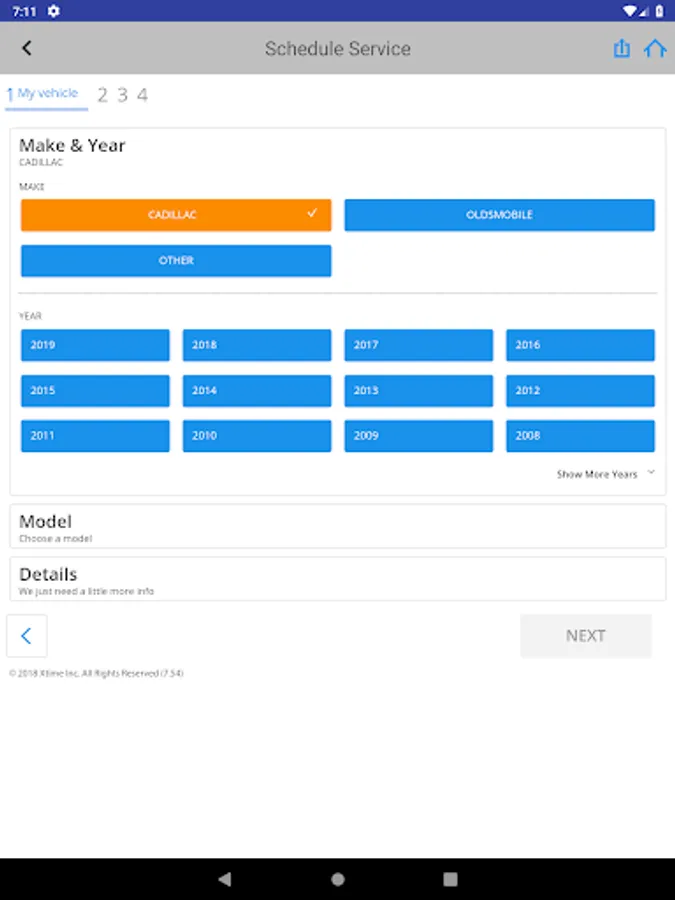Click the Xtime copyright footer text
Image resolution: width=675 pixels, height=900 pixels.
96,673
